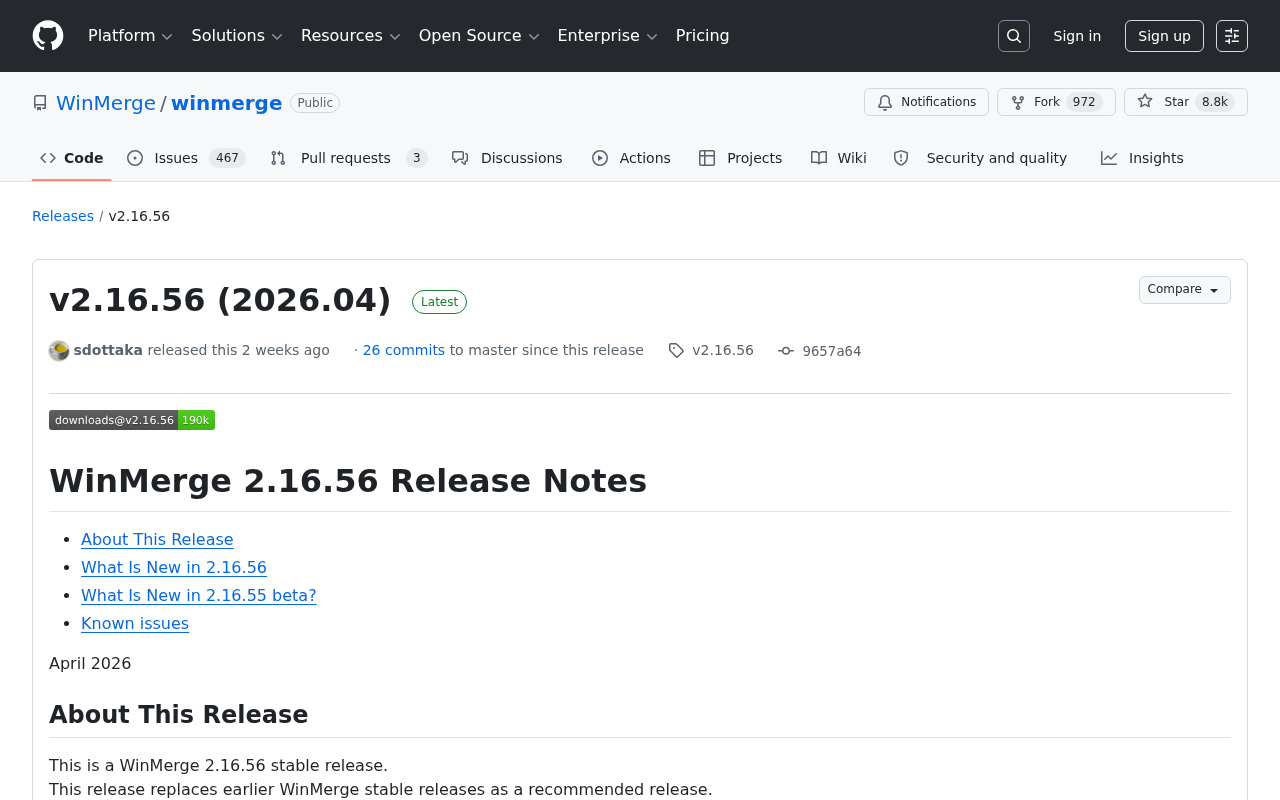
Task: Open the WinMerge organization link
Action: pos(106,103)
